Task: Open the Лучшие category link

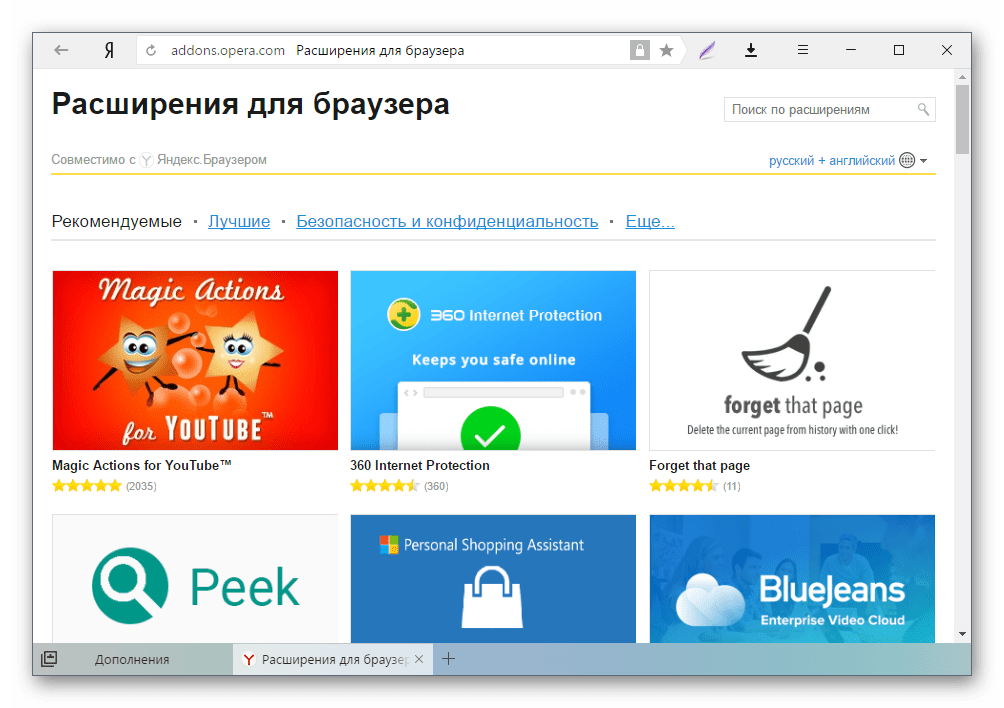Action: click(x=239, y=221)
